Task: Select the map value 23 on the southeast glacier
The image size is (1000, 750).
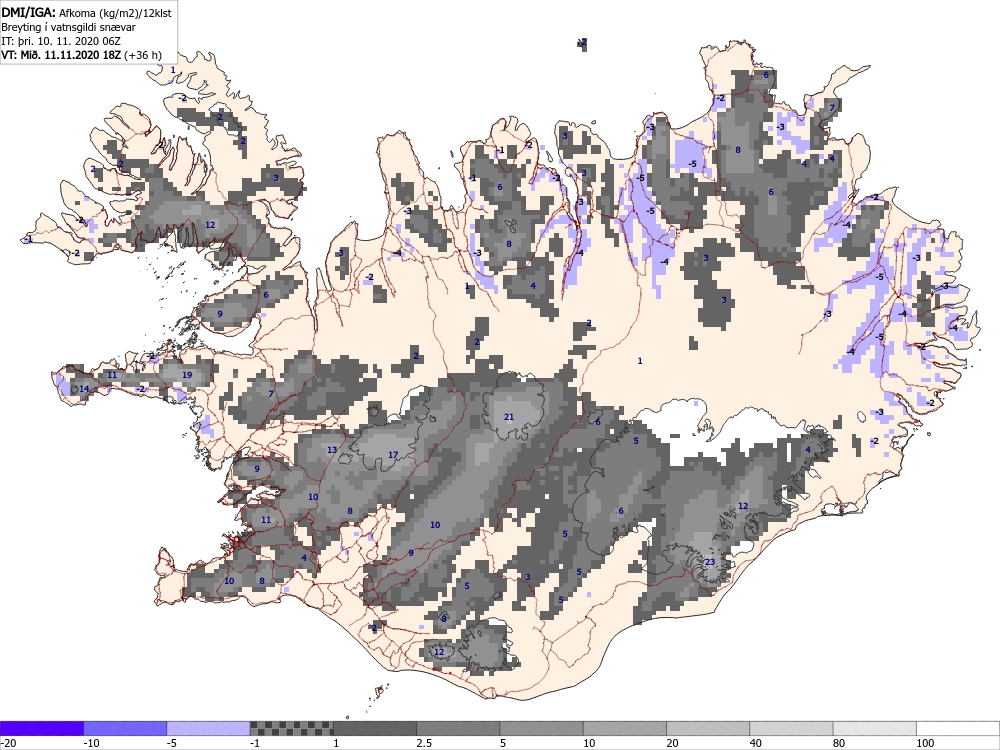Action: (710, 562)
